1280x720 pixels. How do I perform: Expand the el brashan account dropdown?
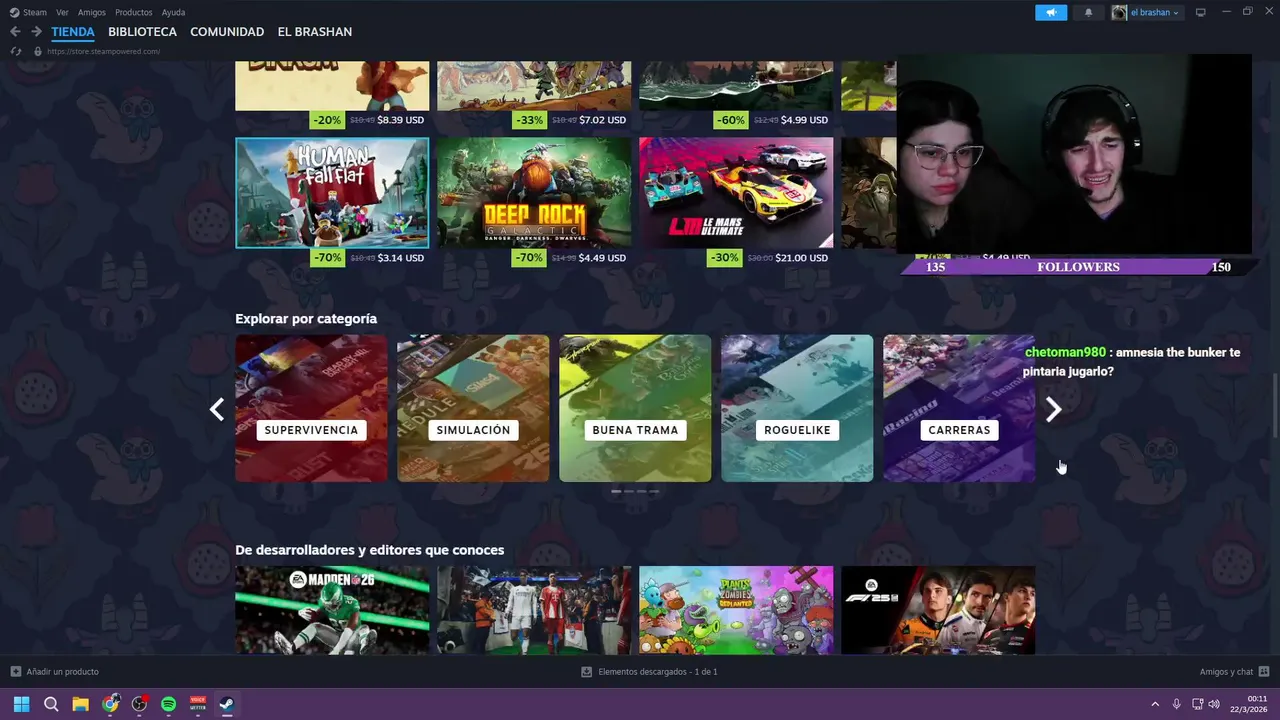[1146, 12]
